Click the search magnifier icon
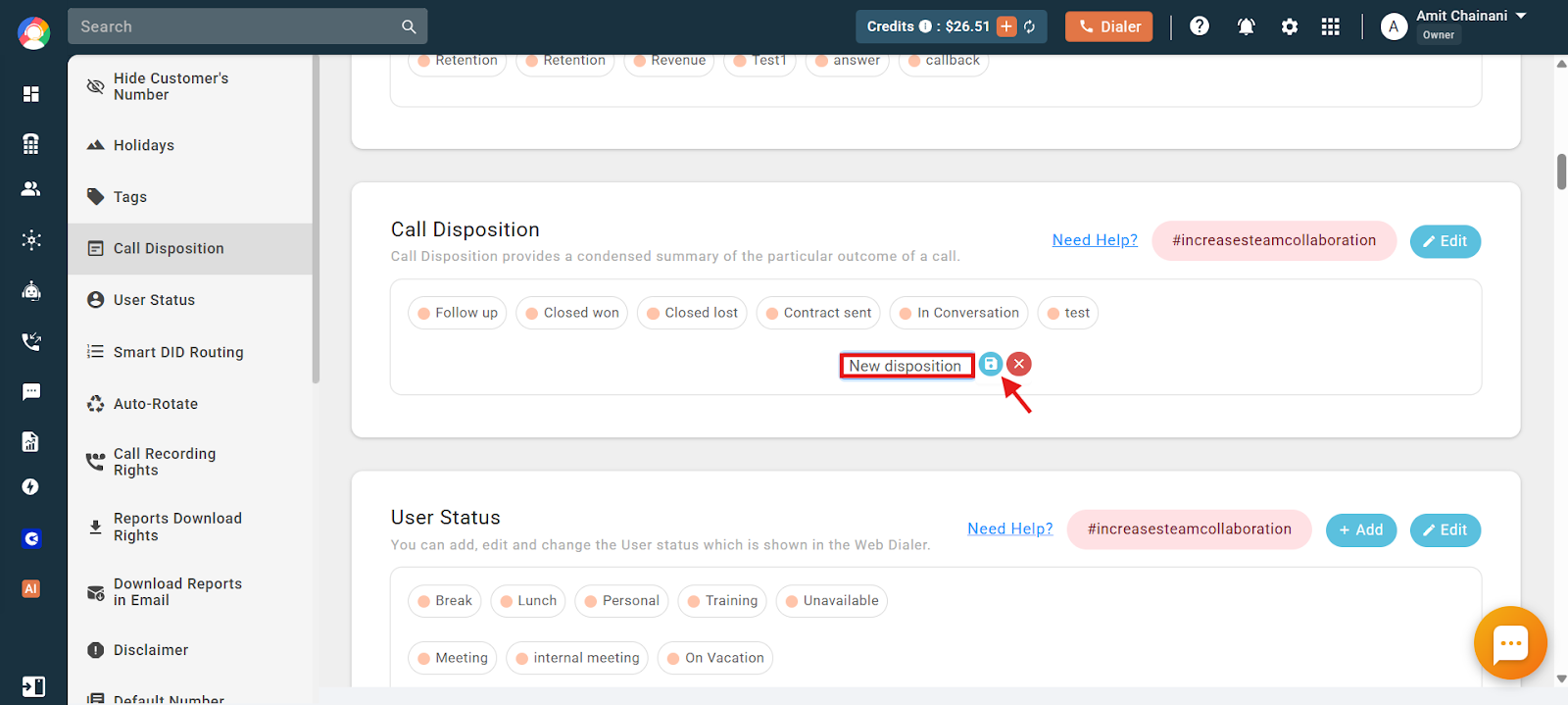The width and height of the screenshot is (1568, 705). 409,26
